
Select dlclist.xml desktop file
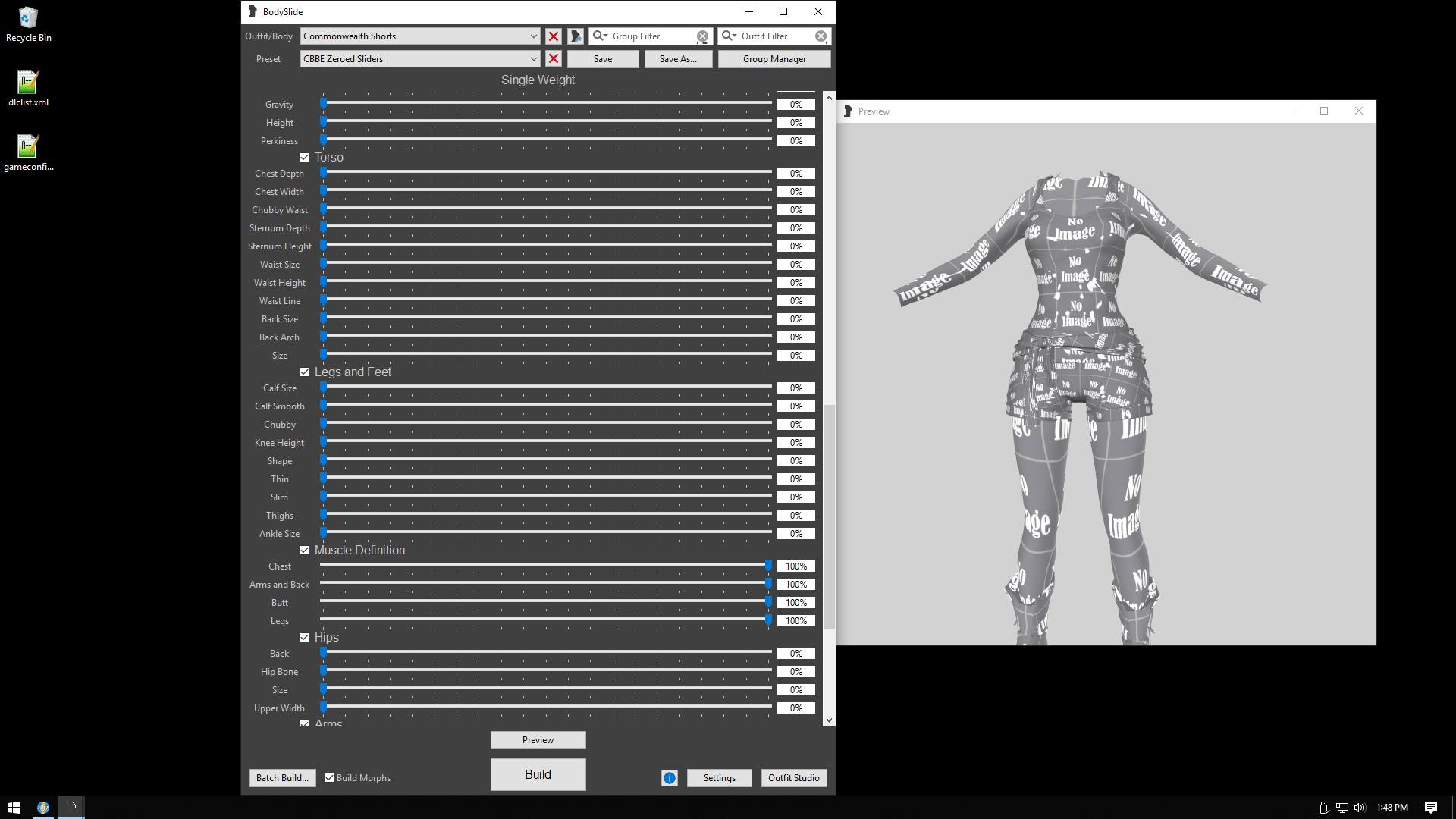[28, 89]
